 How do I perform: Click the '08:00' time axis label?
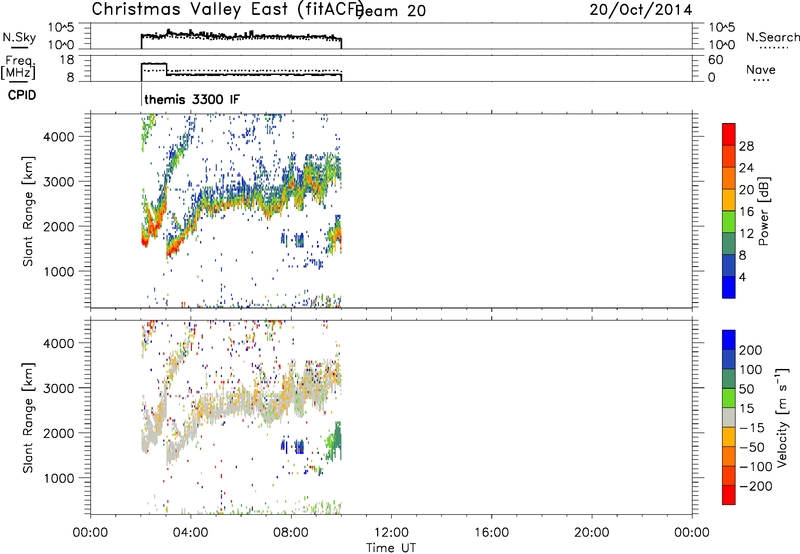click(x=291, y=533)
